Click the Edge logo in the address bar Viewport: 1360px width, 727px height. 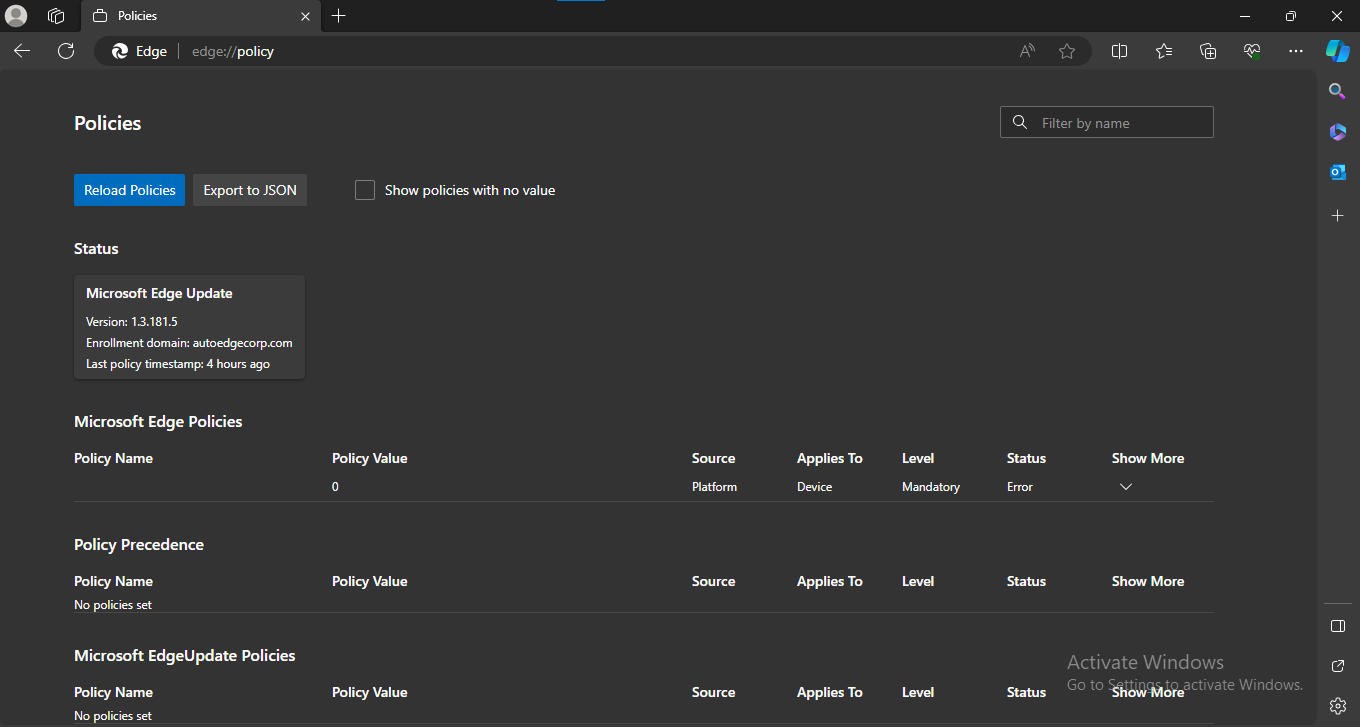point(120,51)
